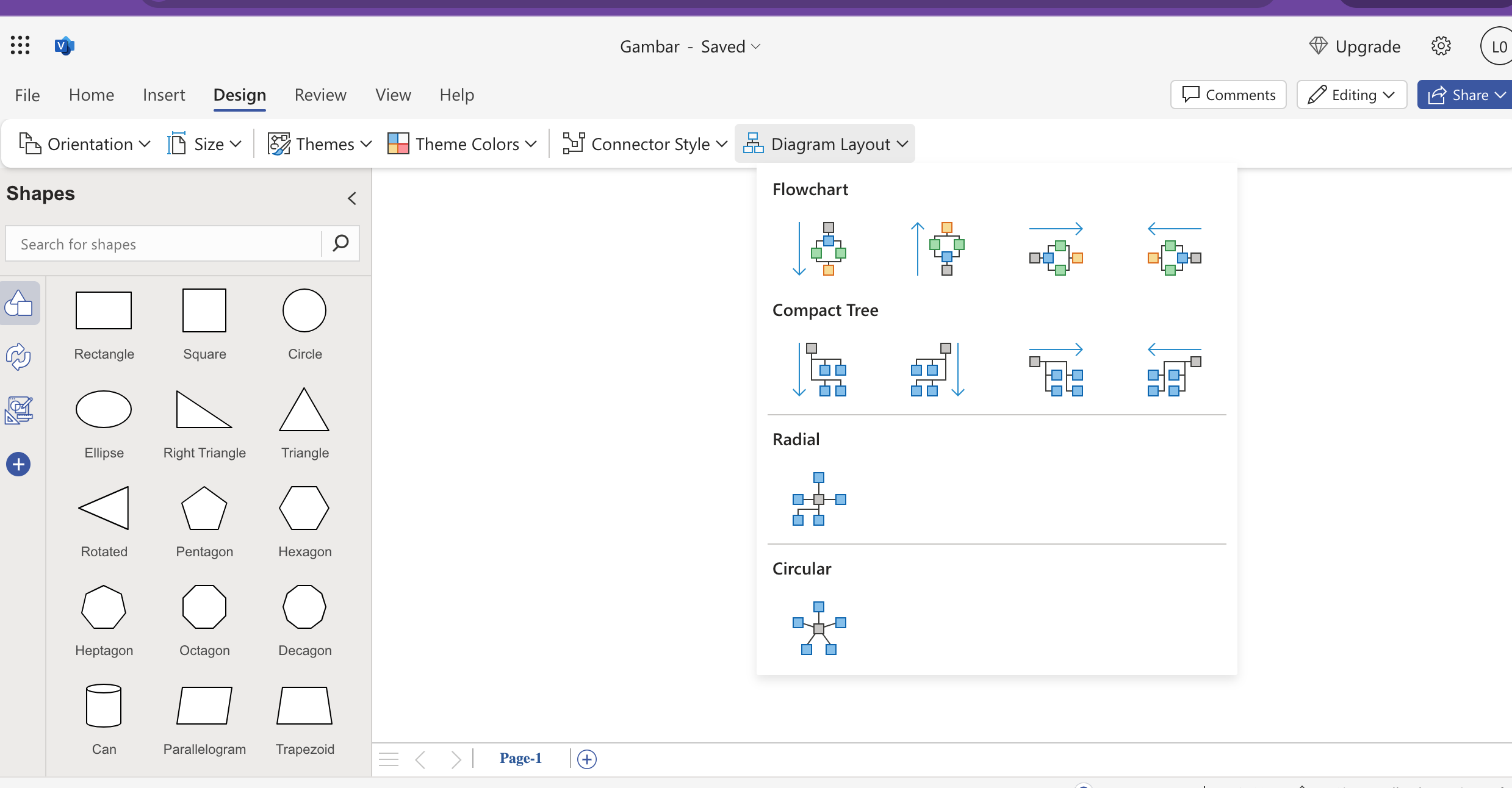Expand the Theme Colors dropdown
This screenshot has width=1512, height=788.
462,144
